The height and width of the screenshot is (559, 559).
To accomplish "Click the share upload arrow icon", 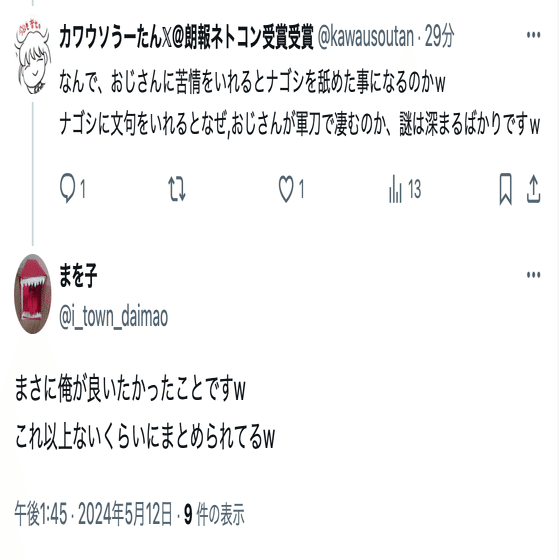I will [533, 189].
